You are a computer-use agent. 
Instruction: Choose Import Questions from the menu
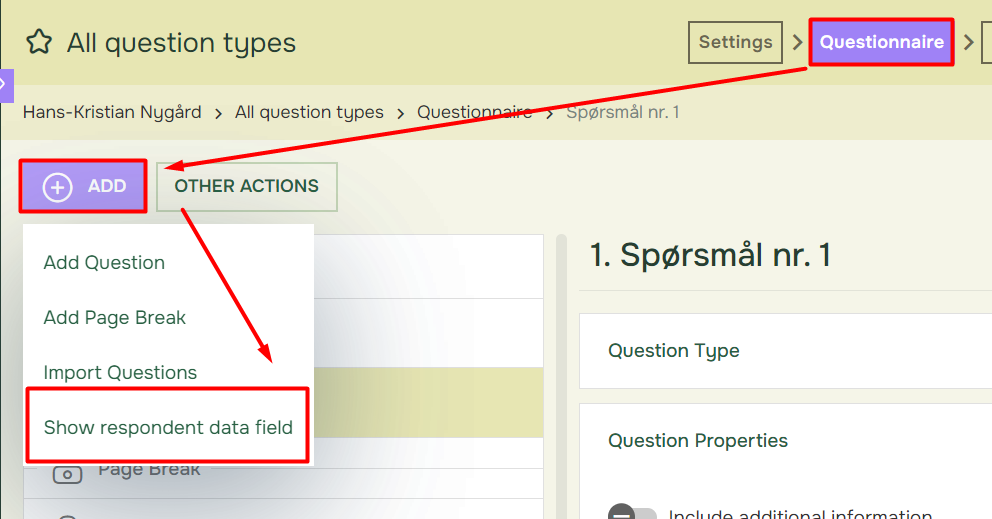point(120,373)
